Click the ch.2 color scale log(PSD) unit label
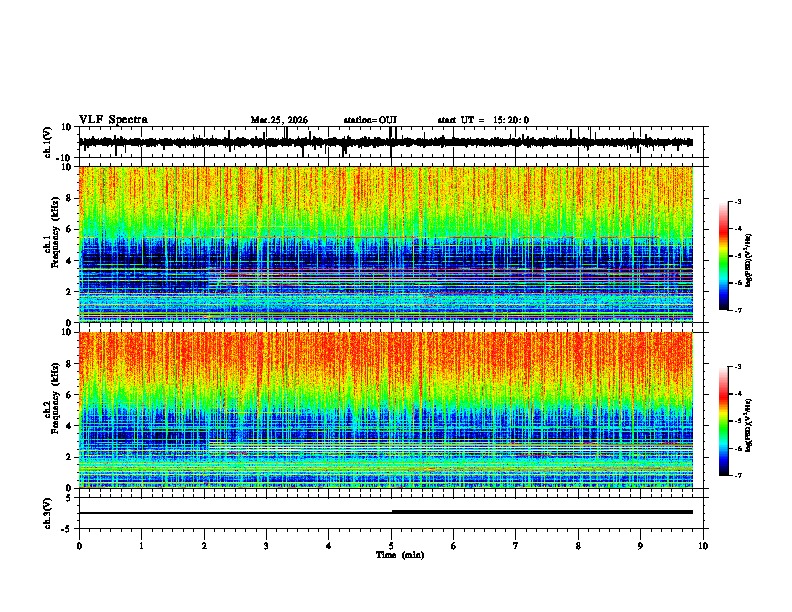This screenshot has width=792, height=612. (x=748, y=425)
